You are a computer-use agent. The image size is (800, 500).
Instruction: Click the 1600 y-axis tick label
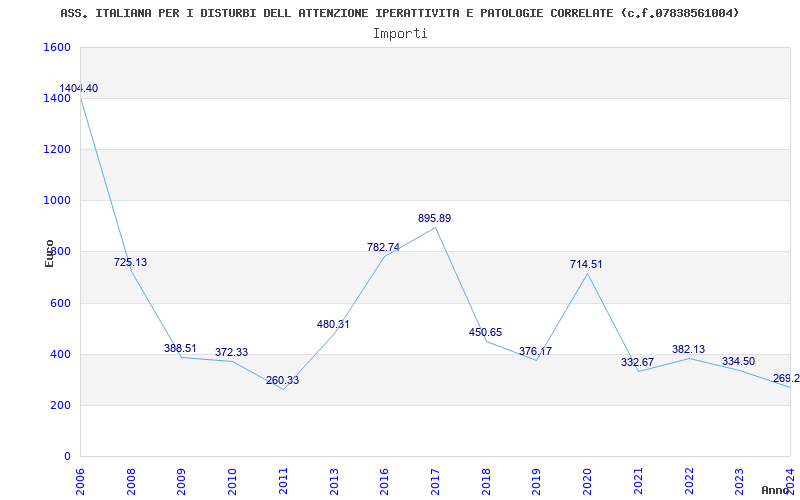(58, 47)
